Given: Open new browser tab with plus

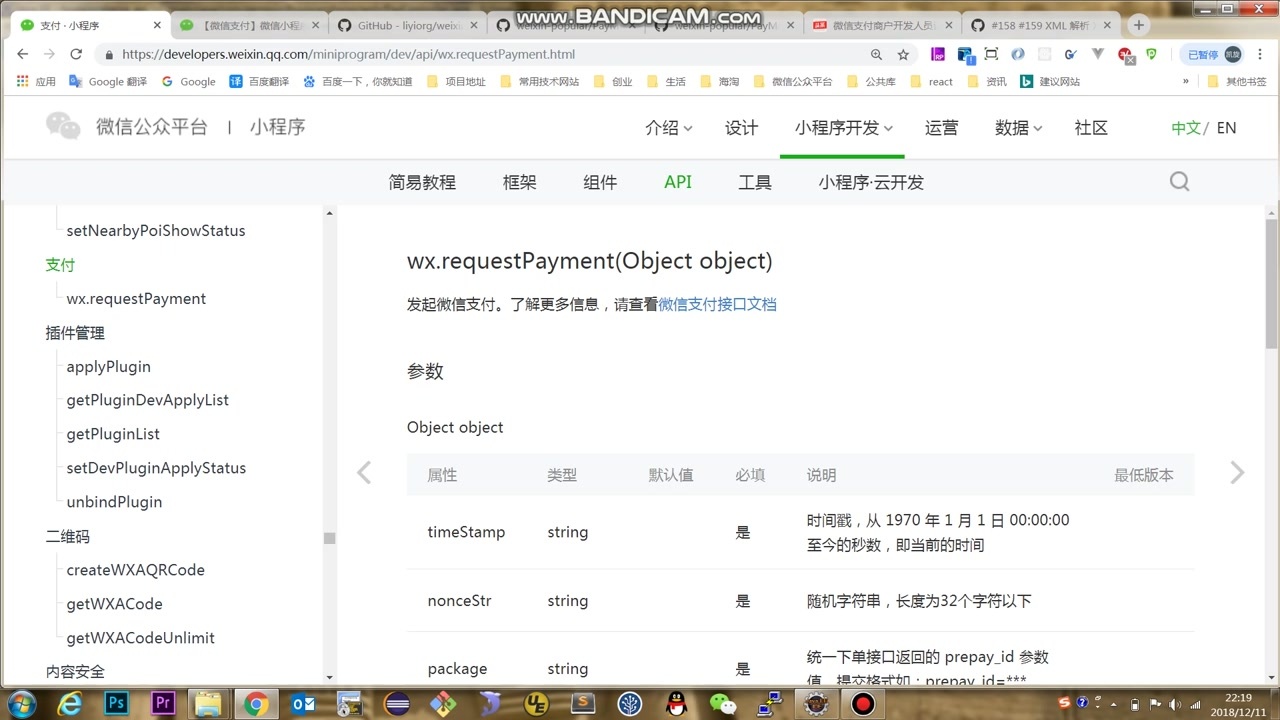Looking at the screenshot, I should coord(1139,25).
